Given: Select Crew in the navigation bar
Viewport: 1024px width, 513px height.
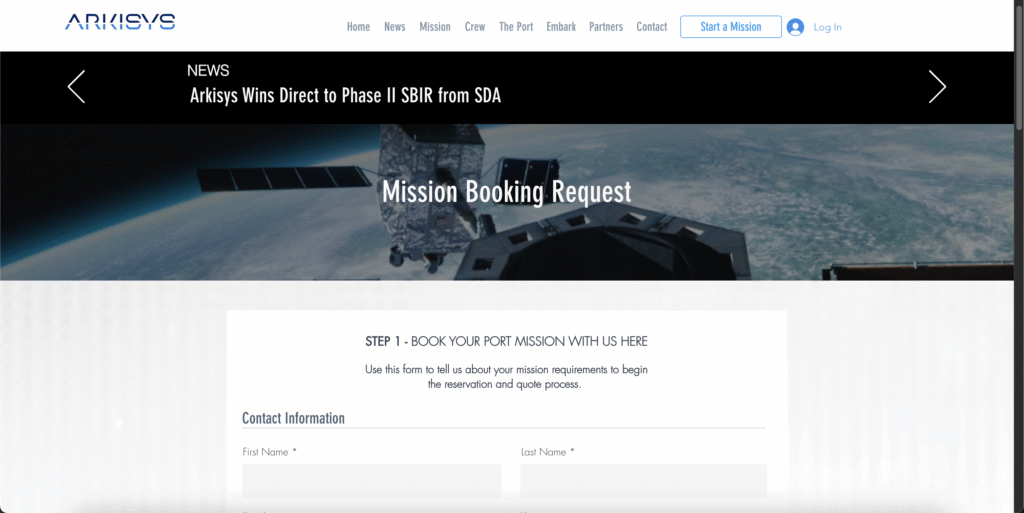Looking at the screenshot, I should click(x=475, y=27).
